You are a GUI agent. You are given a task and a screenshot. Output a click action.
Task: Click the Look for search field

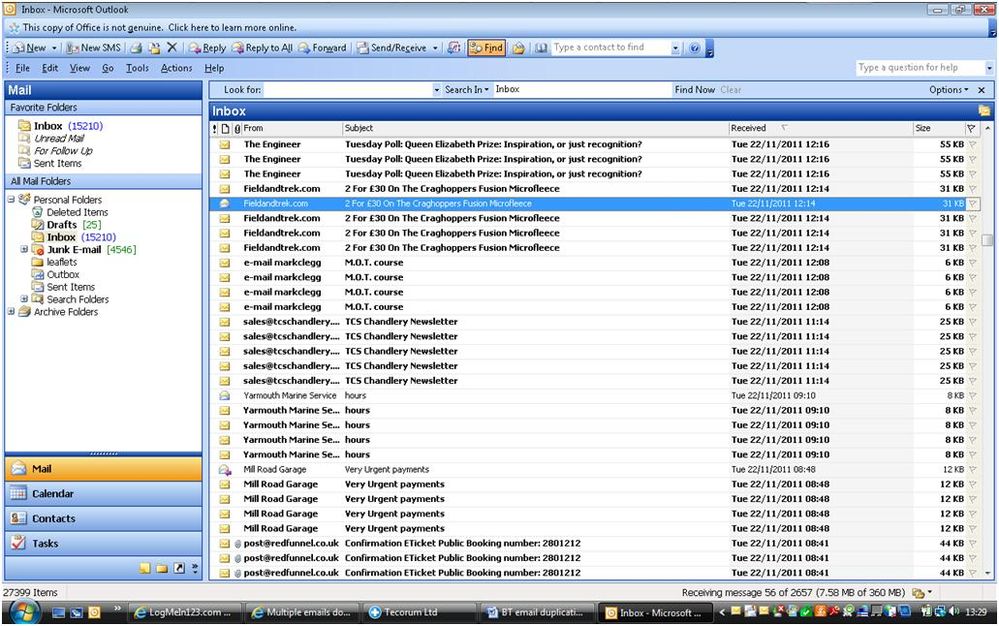(x=349, y=90)
